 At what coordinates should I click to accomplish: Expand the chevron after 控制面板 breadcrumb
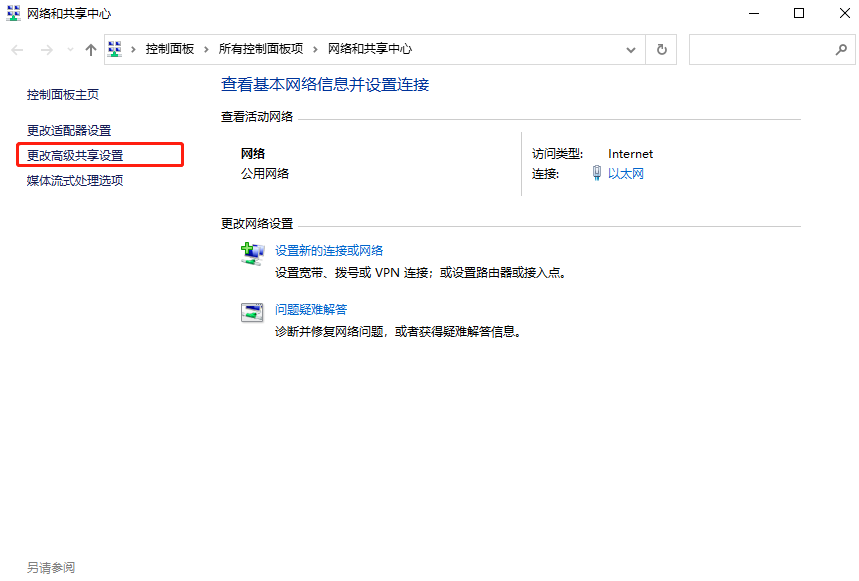[206, 49]
